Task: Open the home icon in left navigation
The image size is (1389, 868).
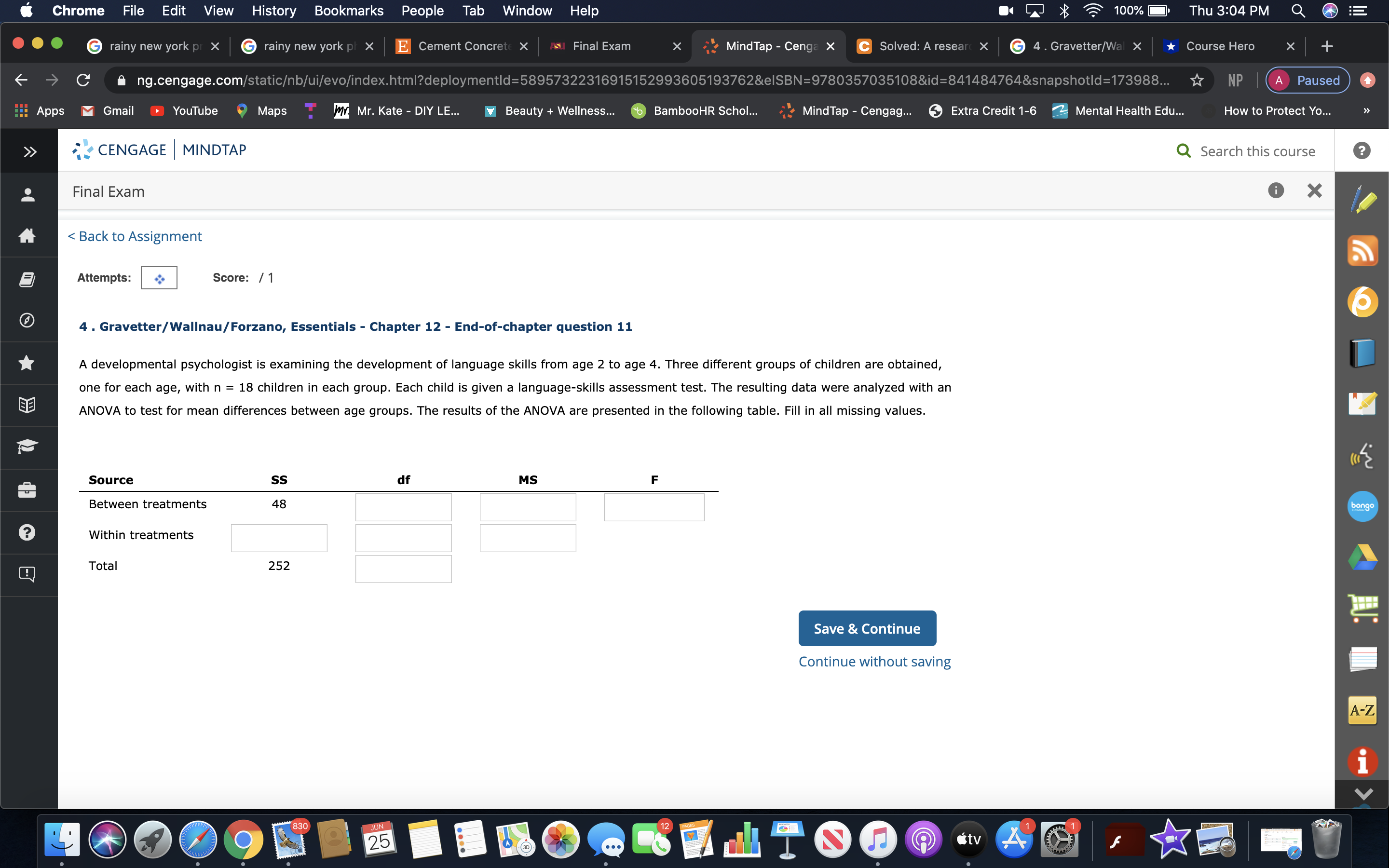Action: click(27, 236)
